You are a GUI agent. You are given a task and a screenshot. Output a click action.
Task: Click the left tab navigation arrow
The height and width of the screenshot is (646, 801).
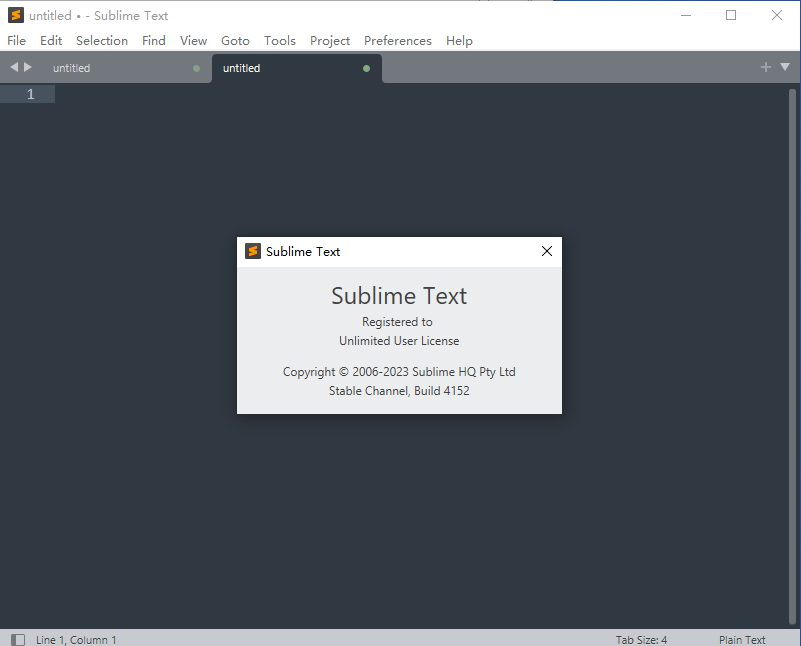pyautogui.click(x=14, y=67)
